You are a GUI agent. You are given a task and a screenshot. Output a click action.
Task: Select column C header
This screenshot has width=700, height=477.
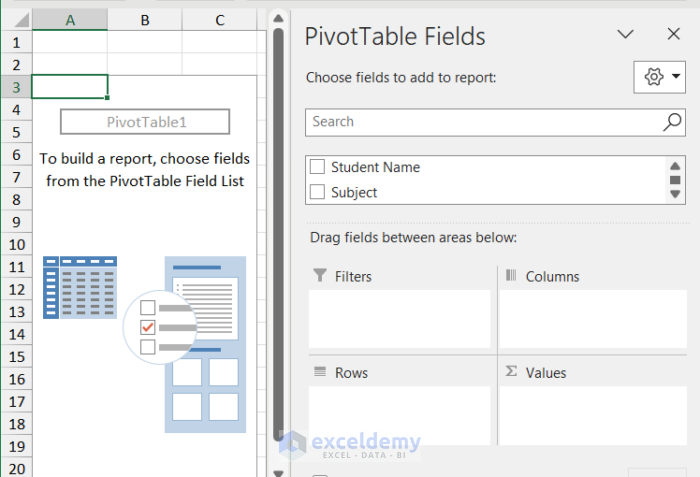[219, 20]
